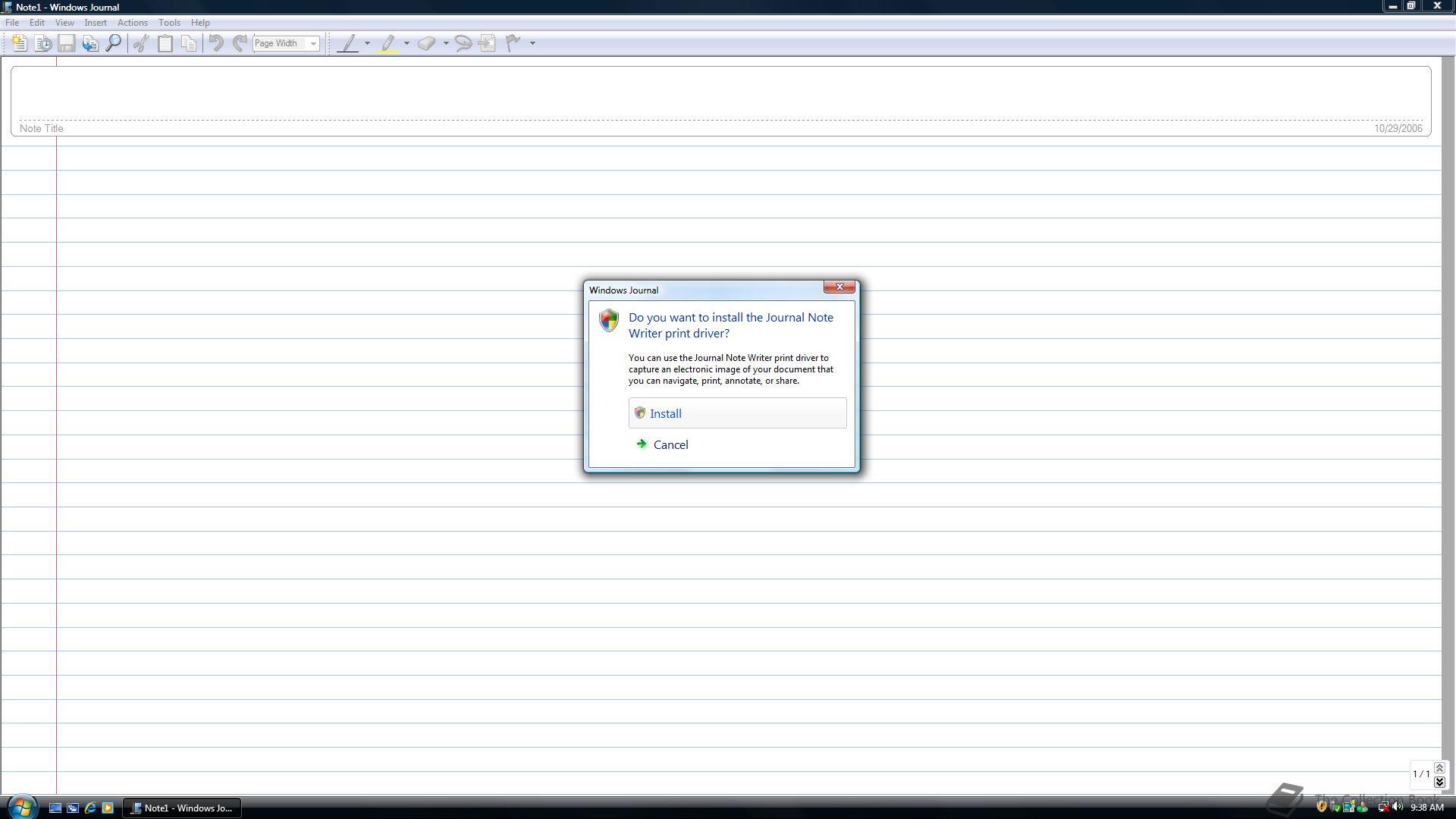Click the Paste clipboard icon
The height and width of the screenshot is (819, 1456).
165,43
